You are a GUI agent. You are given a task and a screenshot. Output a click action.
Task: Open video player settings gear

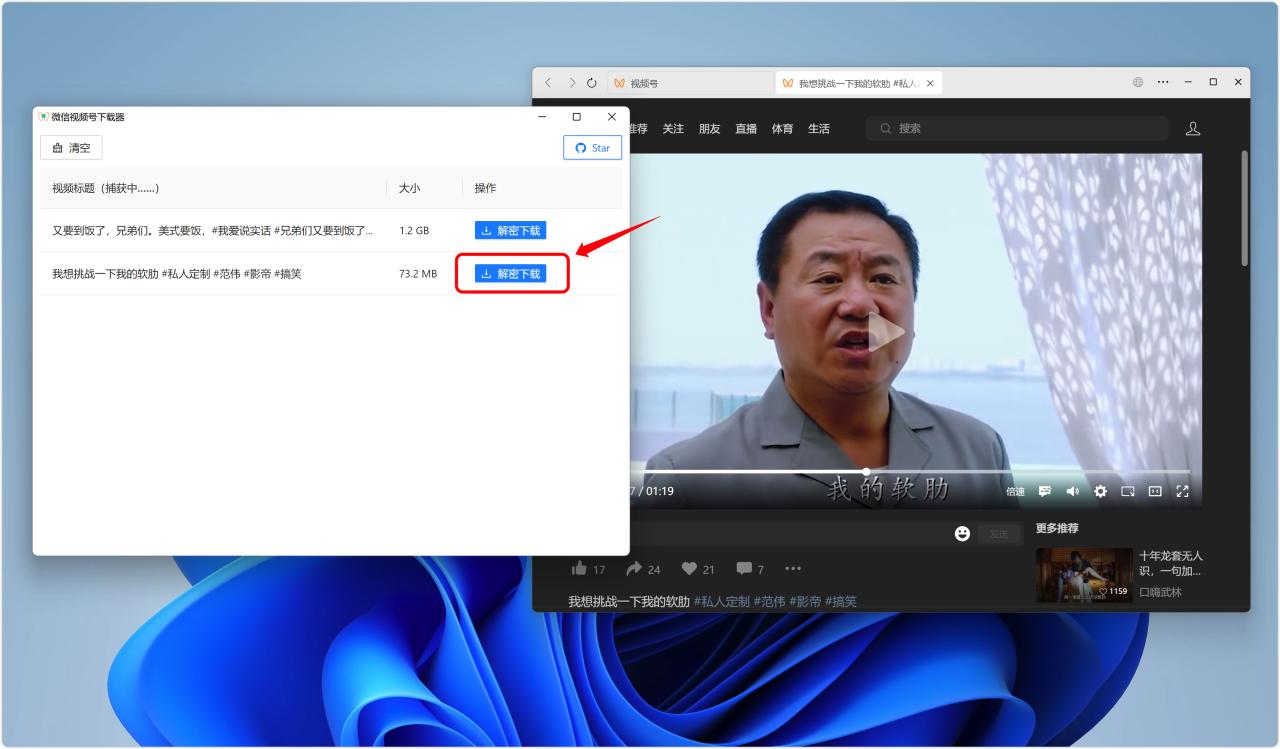(1100, 491)
